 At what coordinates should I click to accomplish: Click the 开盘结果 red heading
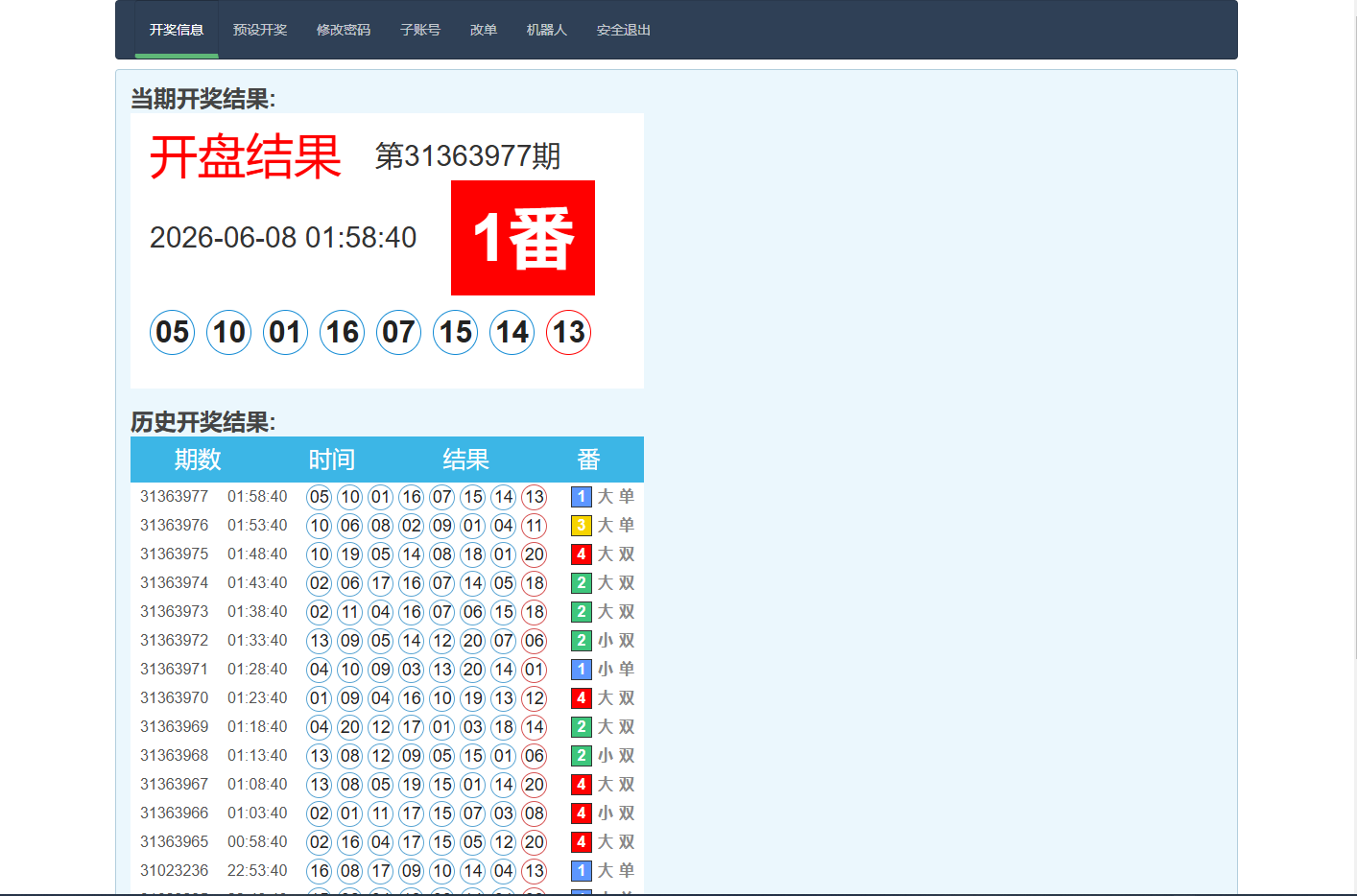246,157
